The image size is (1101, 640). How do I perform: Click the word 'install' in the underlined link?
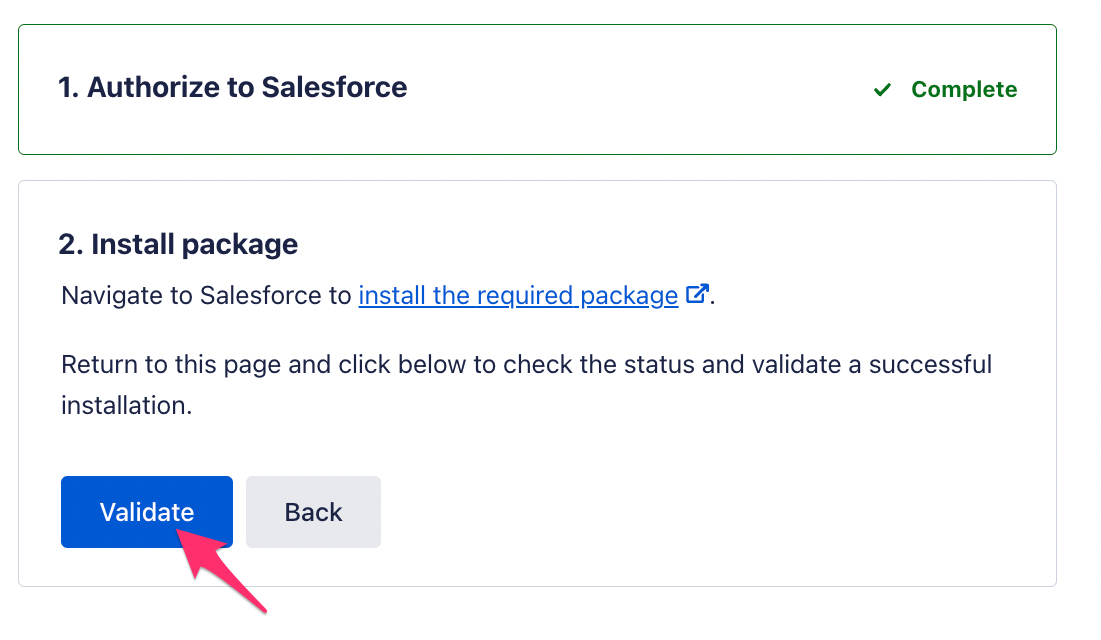point(393,295)
